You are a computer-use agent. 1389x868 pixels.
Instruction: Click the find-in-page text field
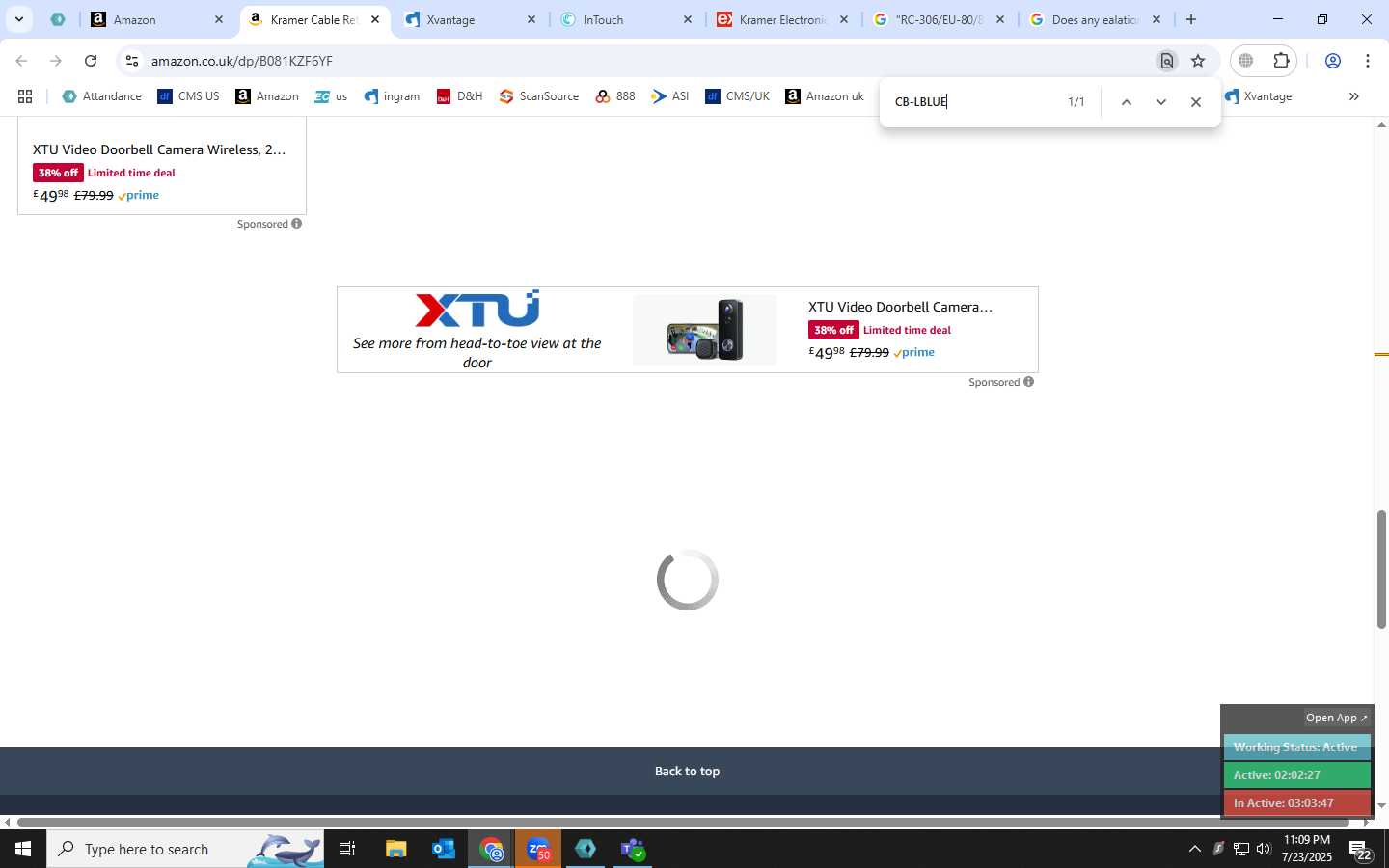point(974,101)
